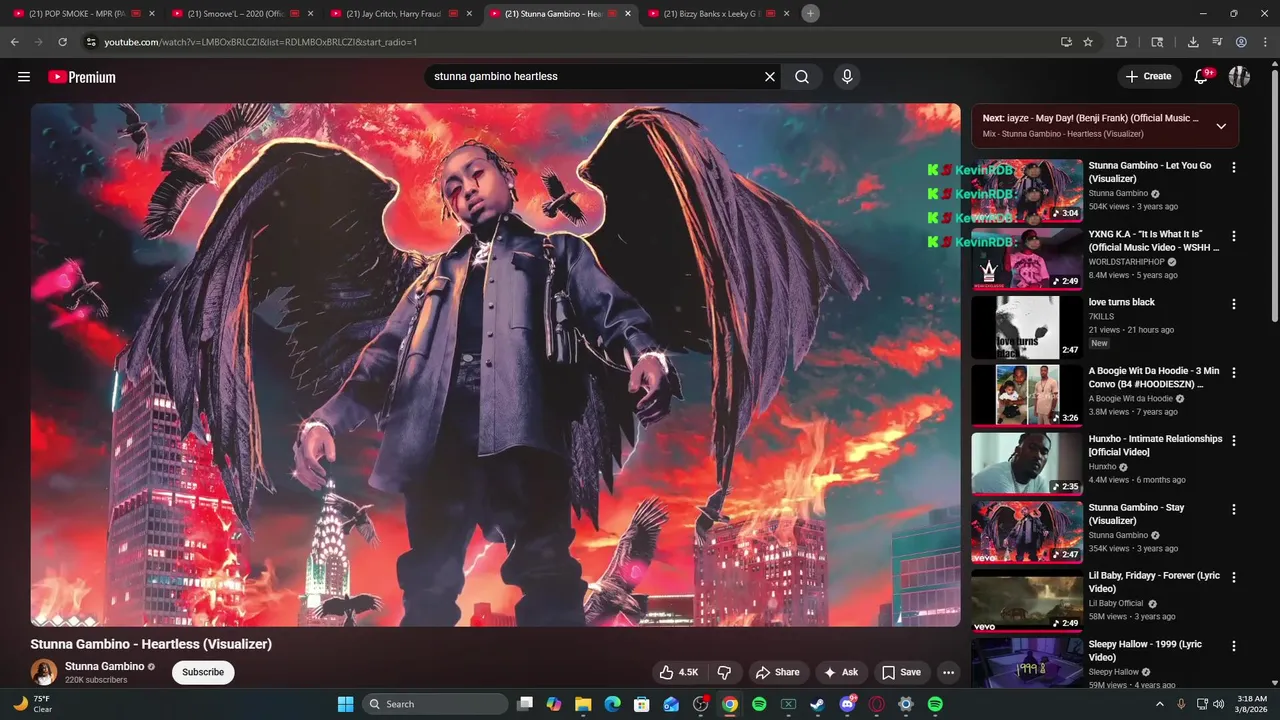Click the Create button
The height and width of the screenshot is (720, 1280).
click(1148, 77)
